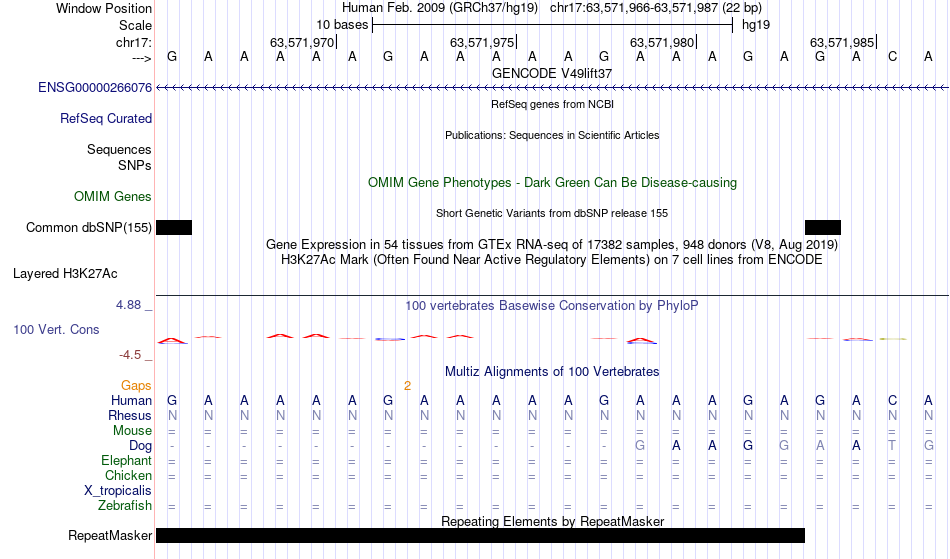
Task: Click the hg19 label beside scale bar
Action: [756, 25]
